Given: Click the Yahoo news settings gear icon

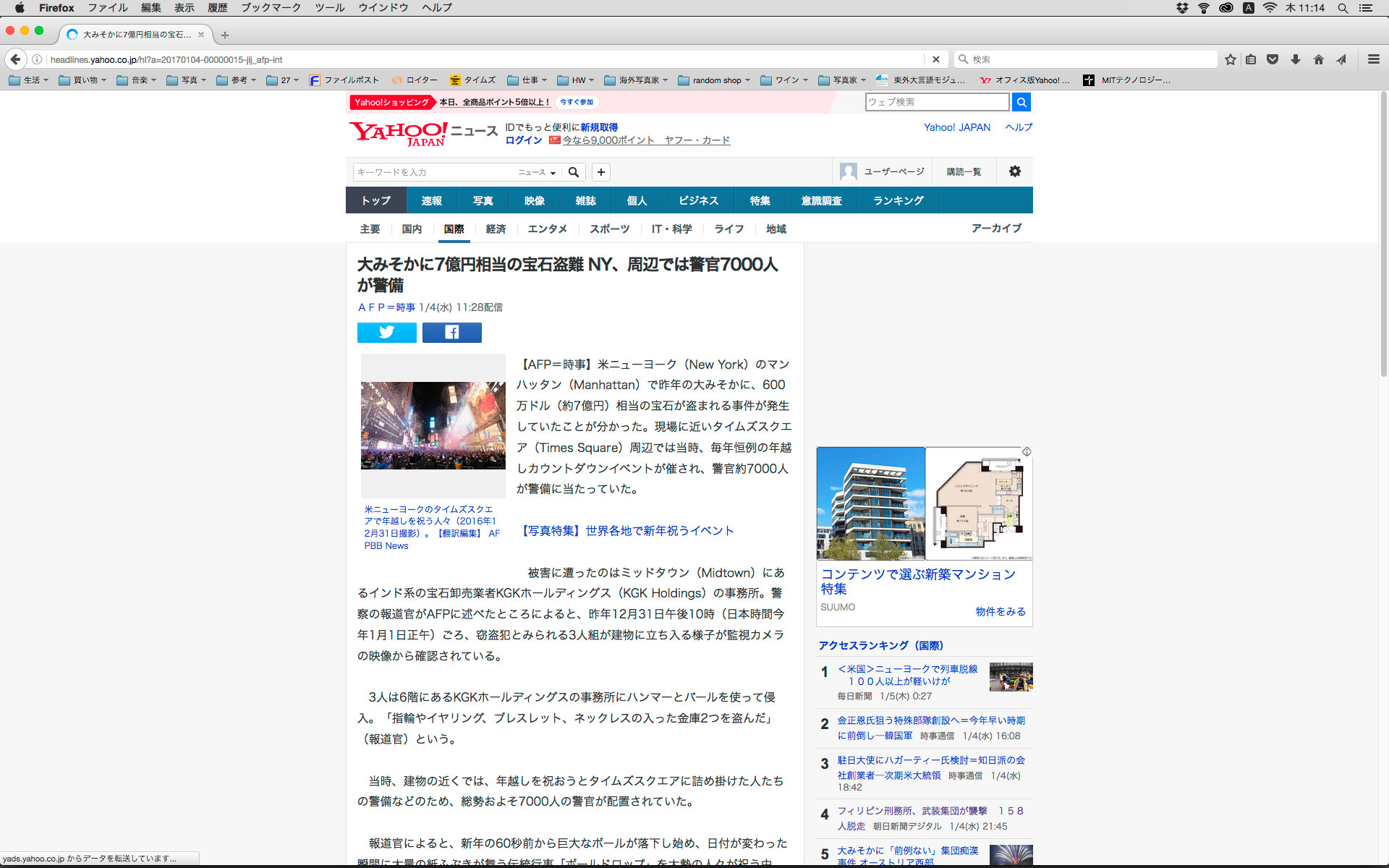Looking at the screenshot, I should (1014, 171).
